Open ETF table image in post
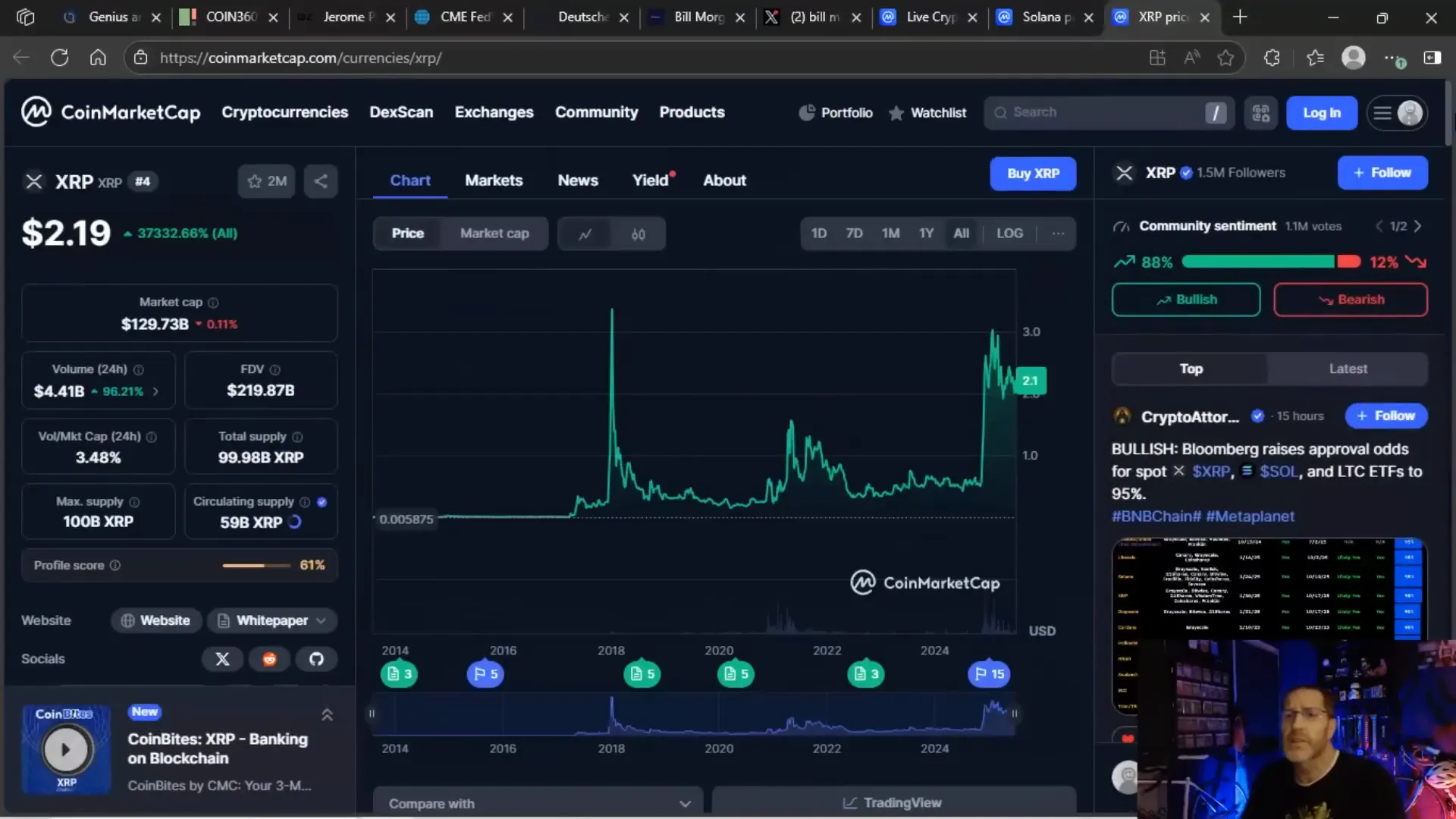This screenshot has width=1456, height=819. 1269,589
